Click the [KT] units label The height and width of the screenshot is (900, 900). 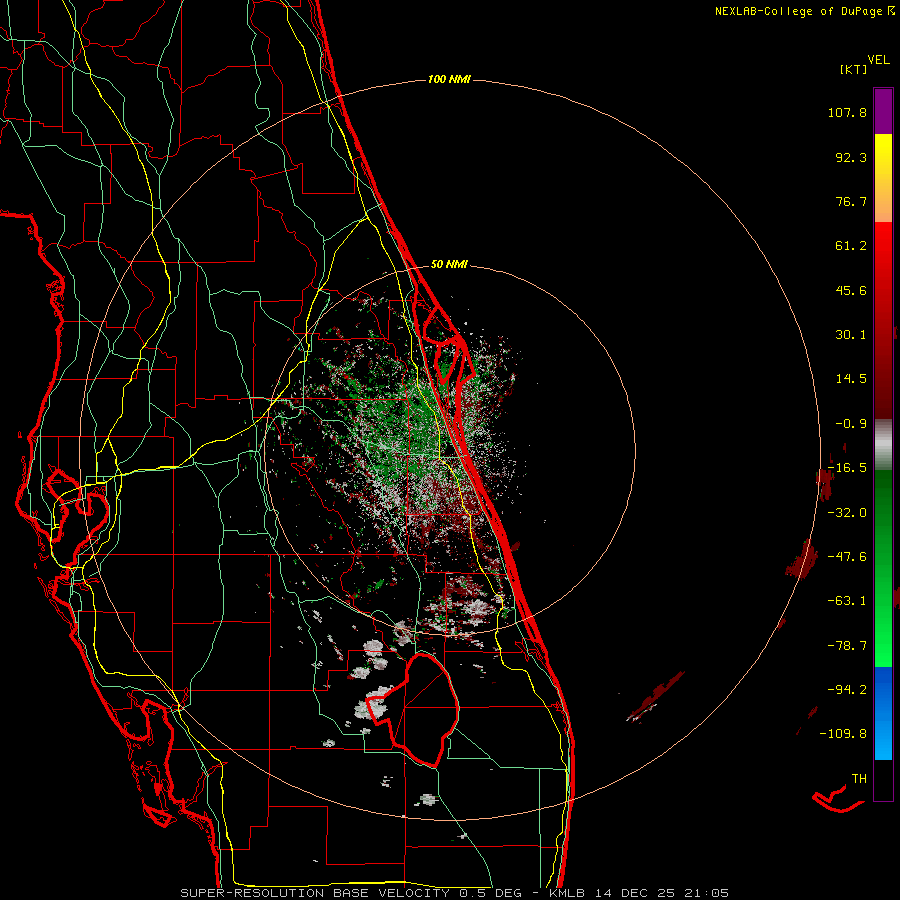coord(854,69)
